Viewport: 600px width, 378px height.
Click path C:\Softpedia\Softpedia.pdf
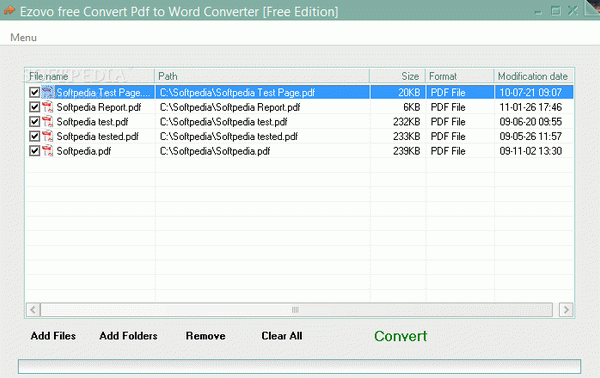coord(215,151)
